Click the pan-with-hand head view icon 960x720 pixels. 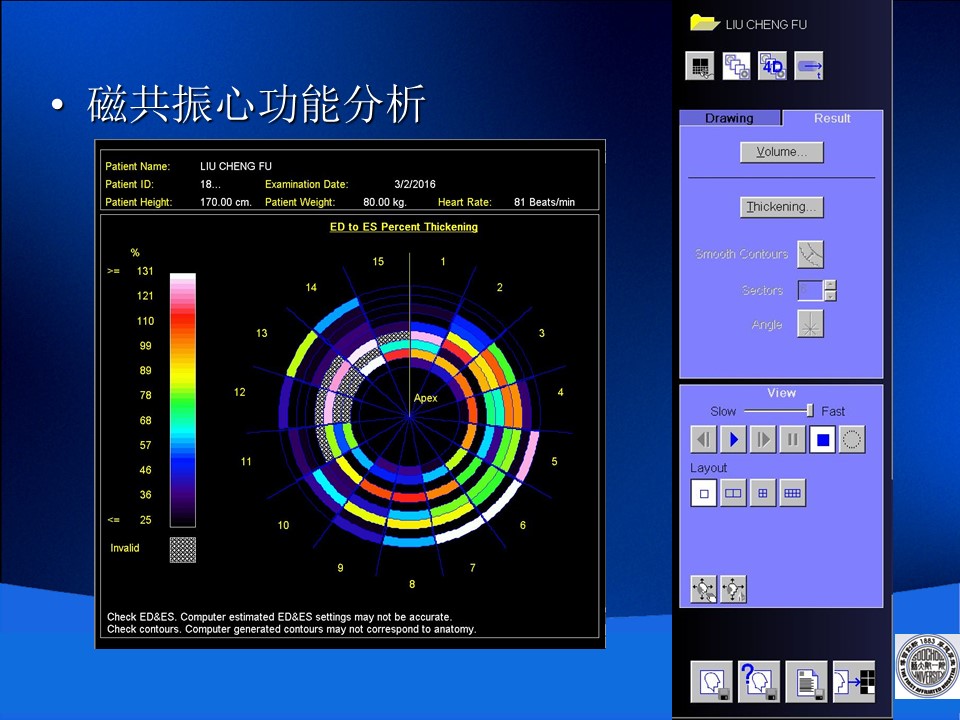coord(703,589)
